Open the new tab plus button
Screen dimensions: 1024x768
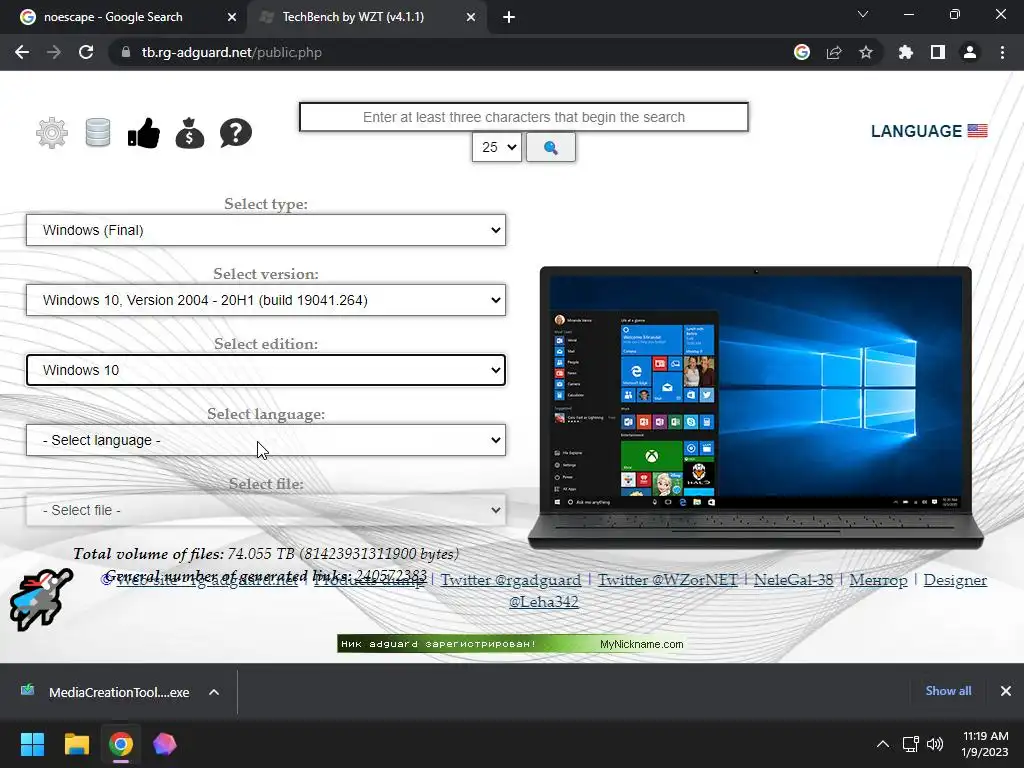coord(509,18)
